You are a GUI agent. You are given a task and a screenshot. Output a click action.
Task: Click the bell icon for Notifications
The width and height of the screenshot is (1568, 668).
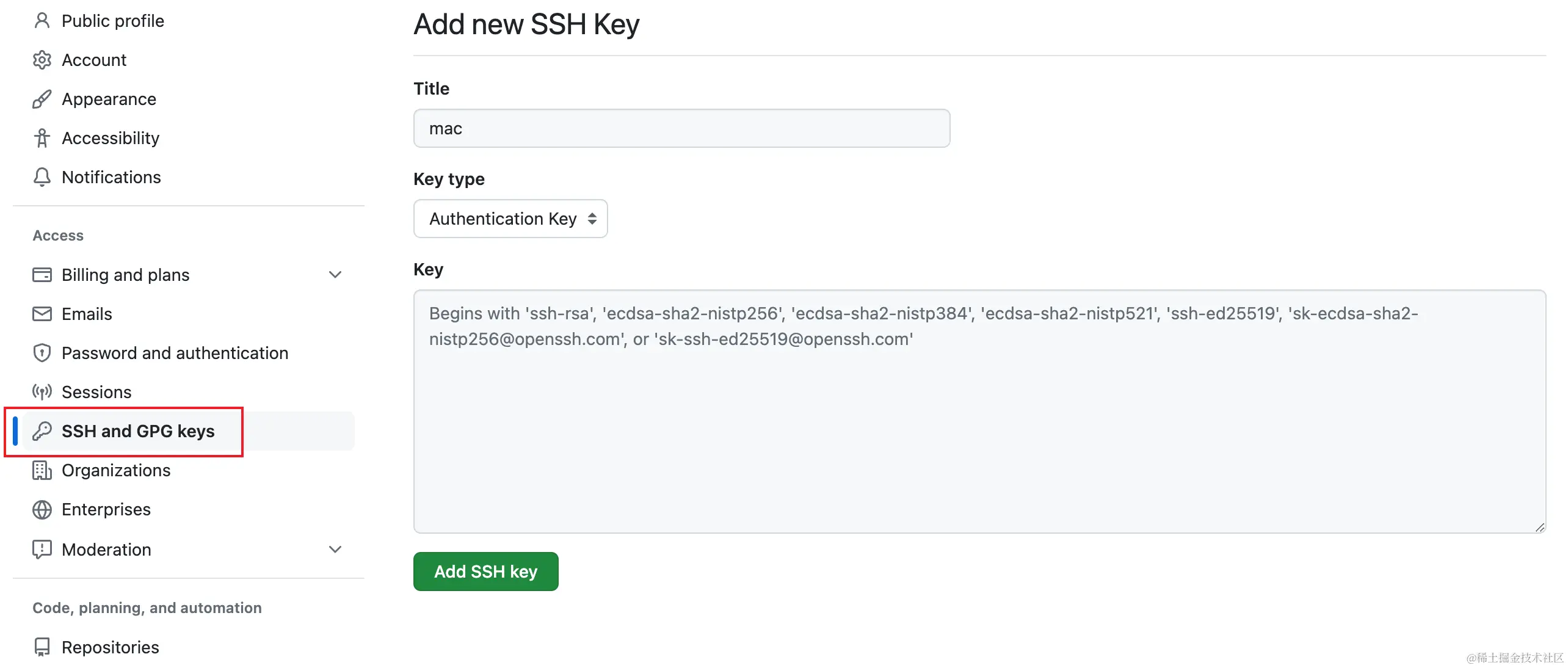pos(42,177)
